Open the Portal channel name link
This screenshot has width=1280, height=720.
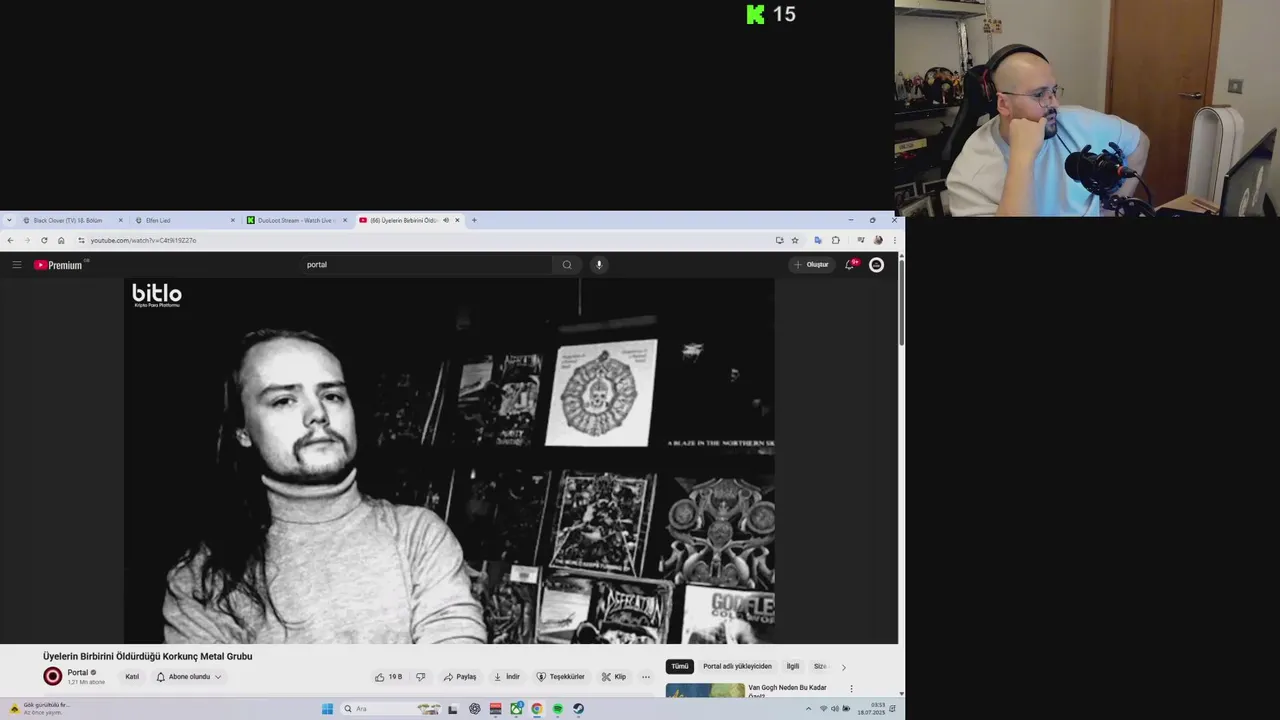click(78, 673)
